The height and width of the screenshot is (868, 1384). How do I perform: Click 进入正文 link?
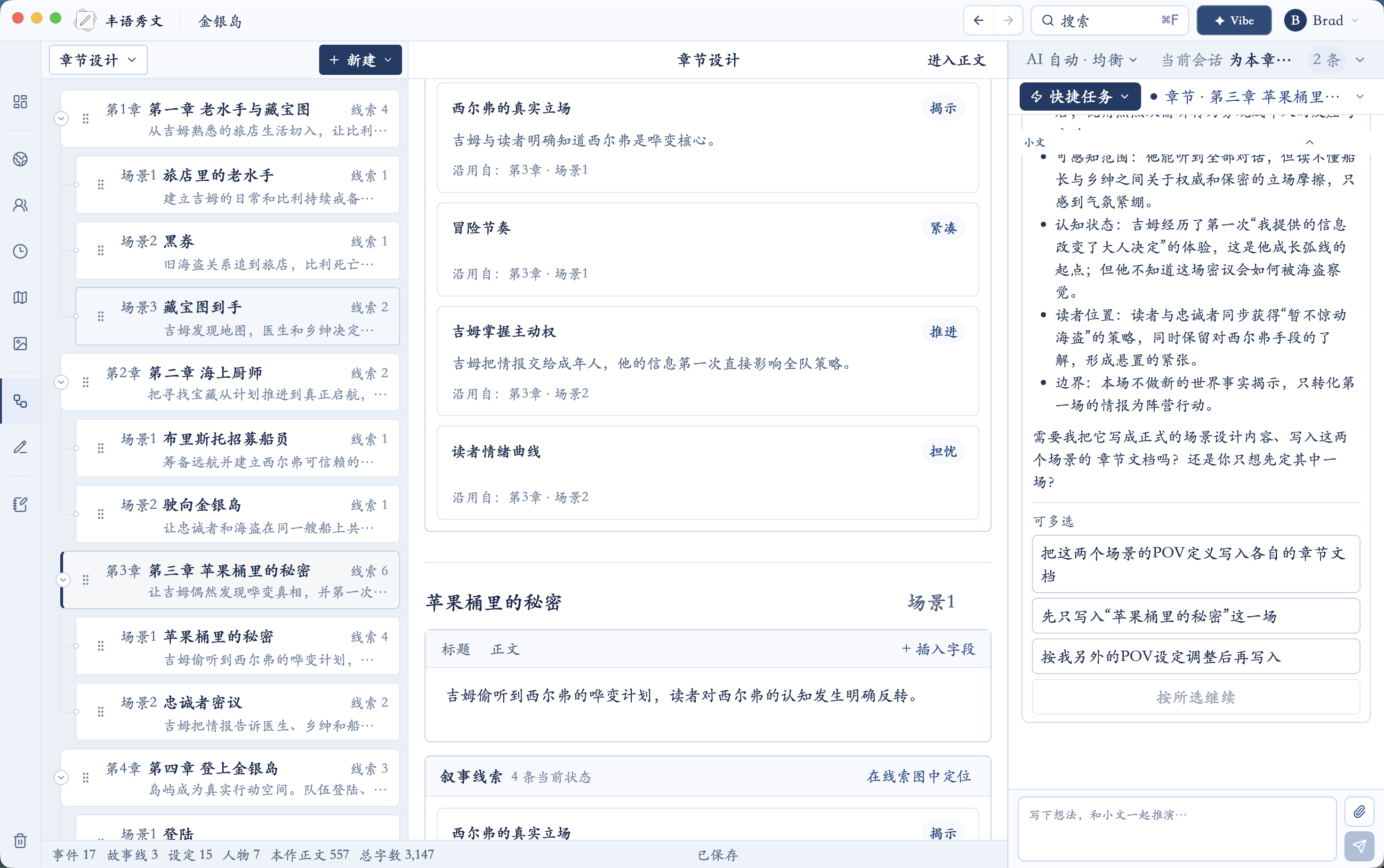(x=957, y=60)
